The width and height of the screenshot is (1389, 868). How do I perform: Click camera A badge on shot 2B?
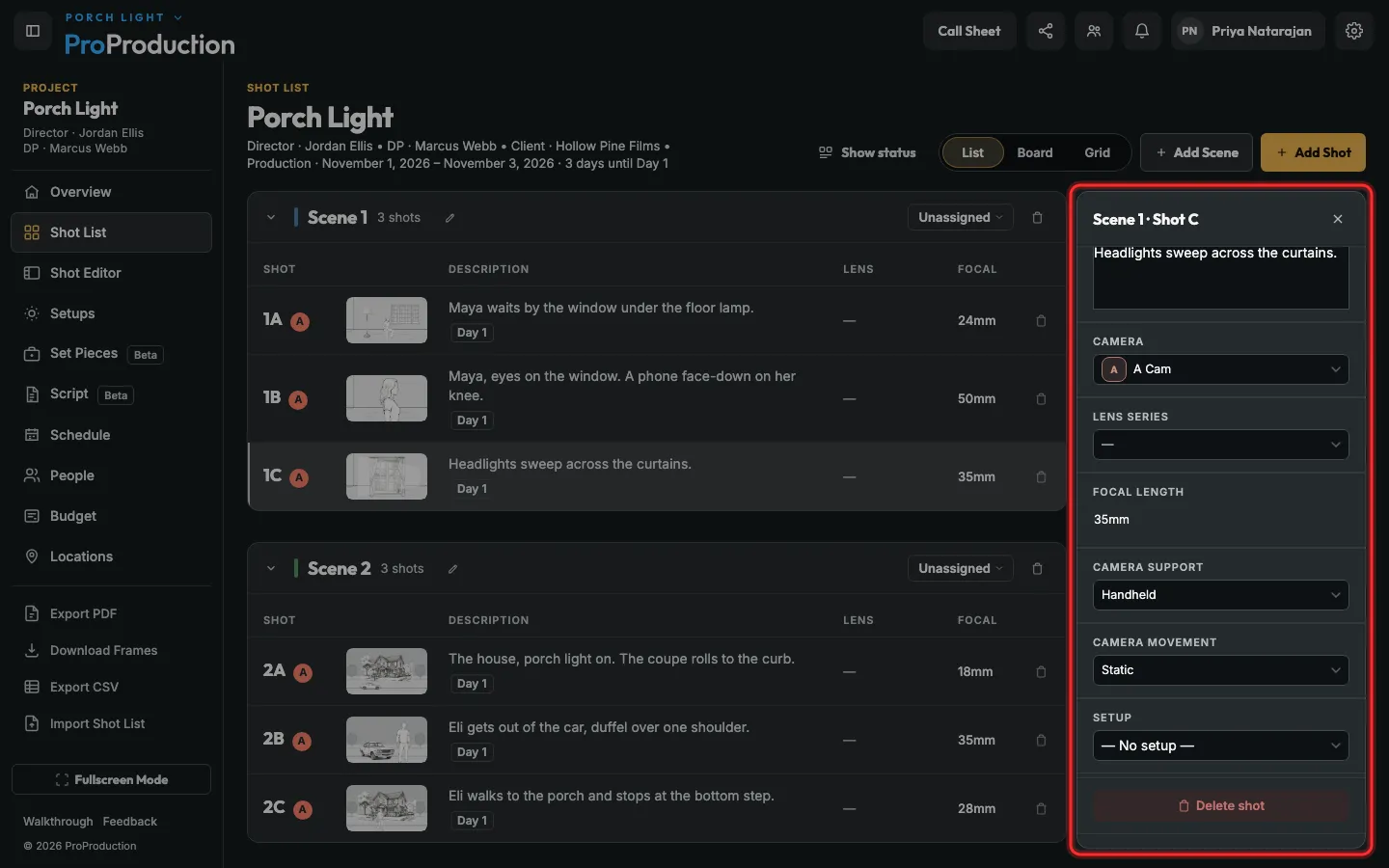[302, 742]
